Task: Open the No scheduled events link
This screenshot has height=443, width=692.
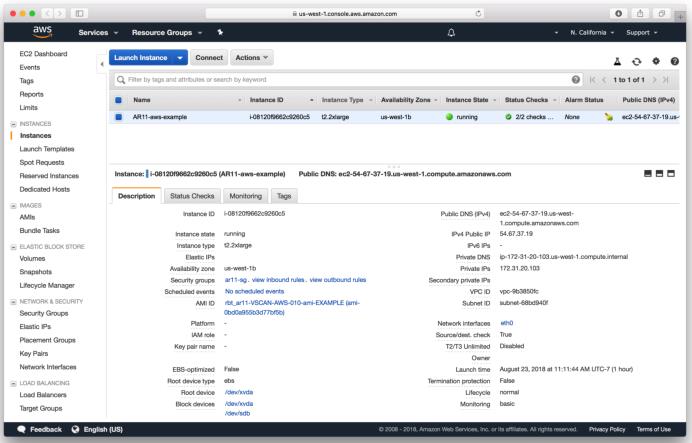Action: click(x=254, y=291)
